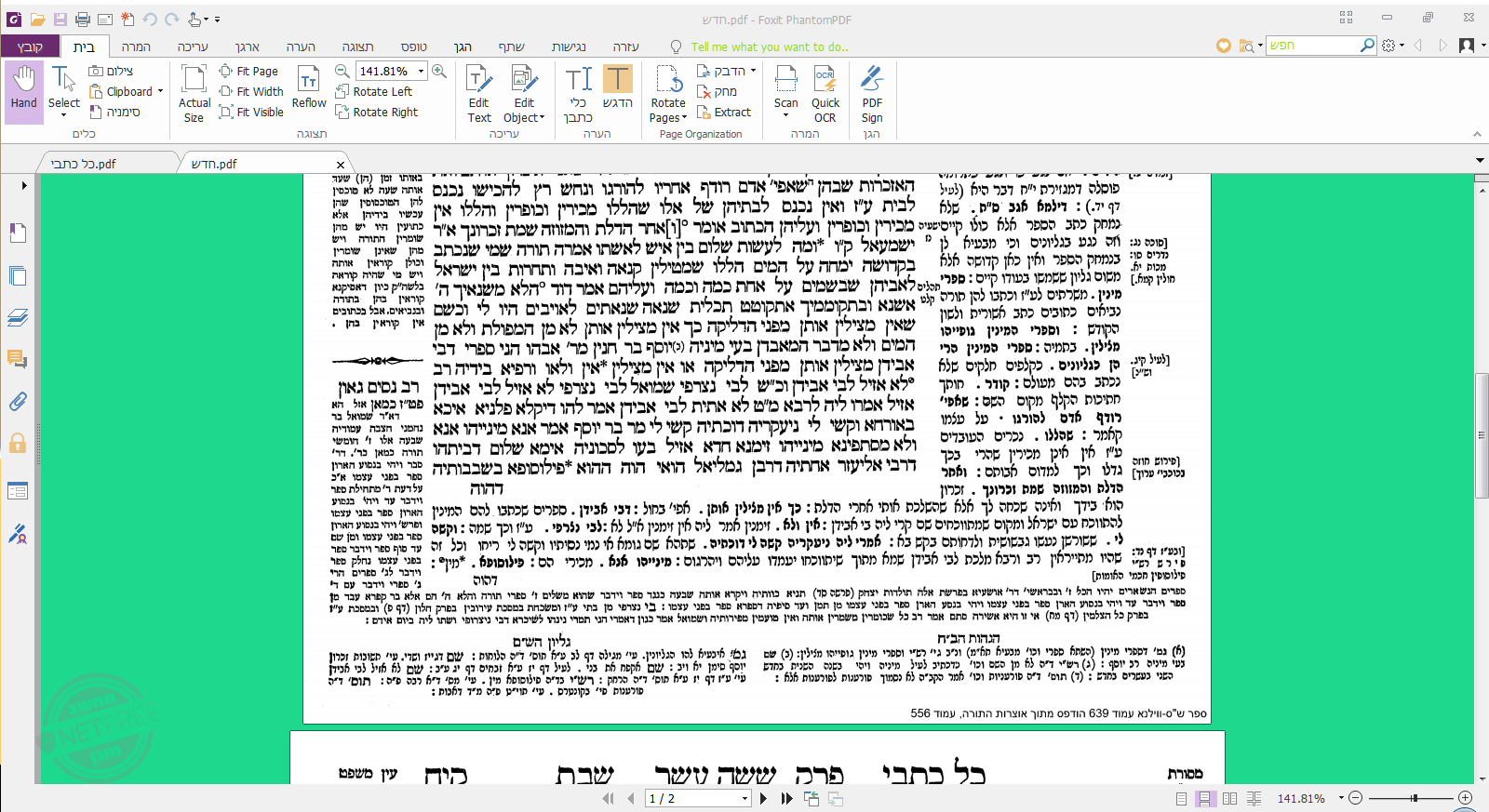Click מחק delete pages

717,91
